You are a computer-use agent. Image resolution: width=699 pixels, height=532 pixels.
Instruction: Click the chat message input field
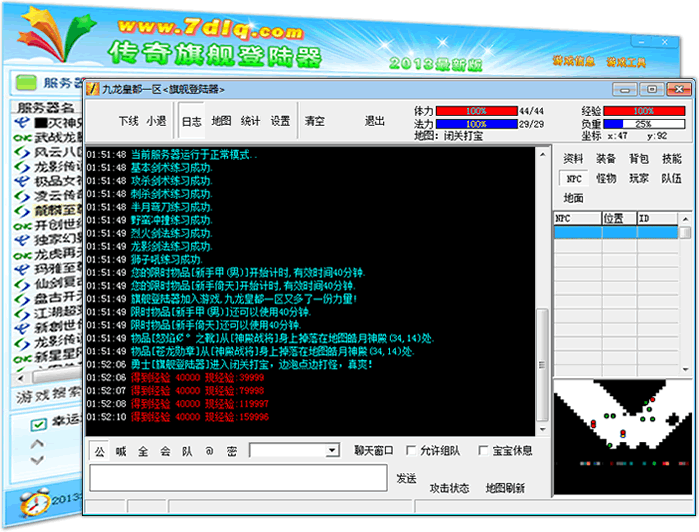tap(237, 479)
